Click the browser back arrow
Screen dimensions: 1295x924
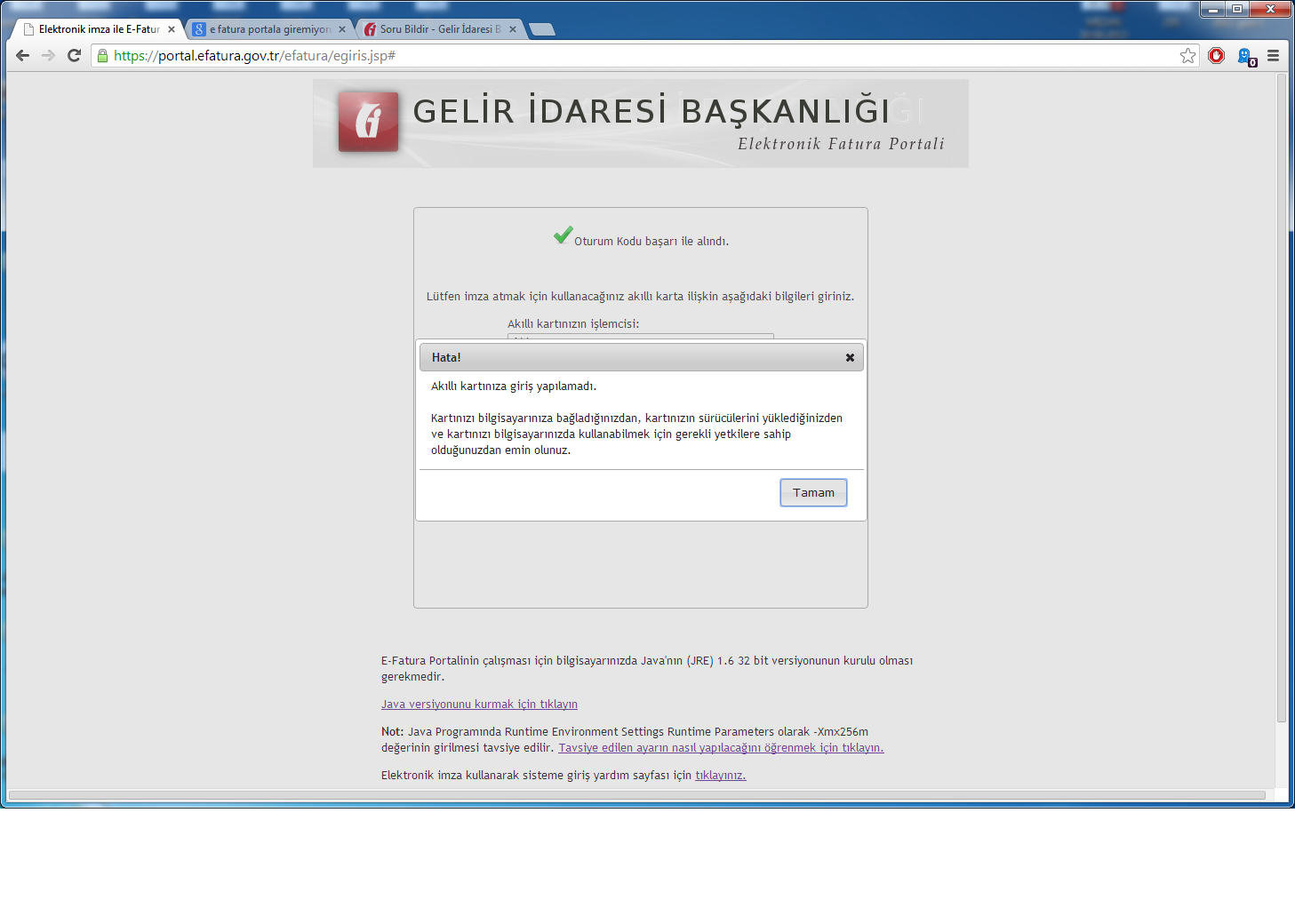[23, 56]
